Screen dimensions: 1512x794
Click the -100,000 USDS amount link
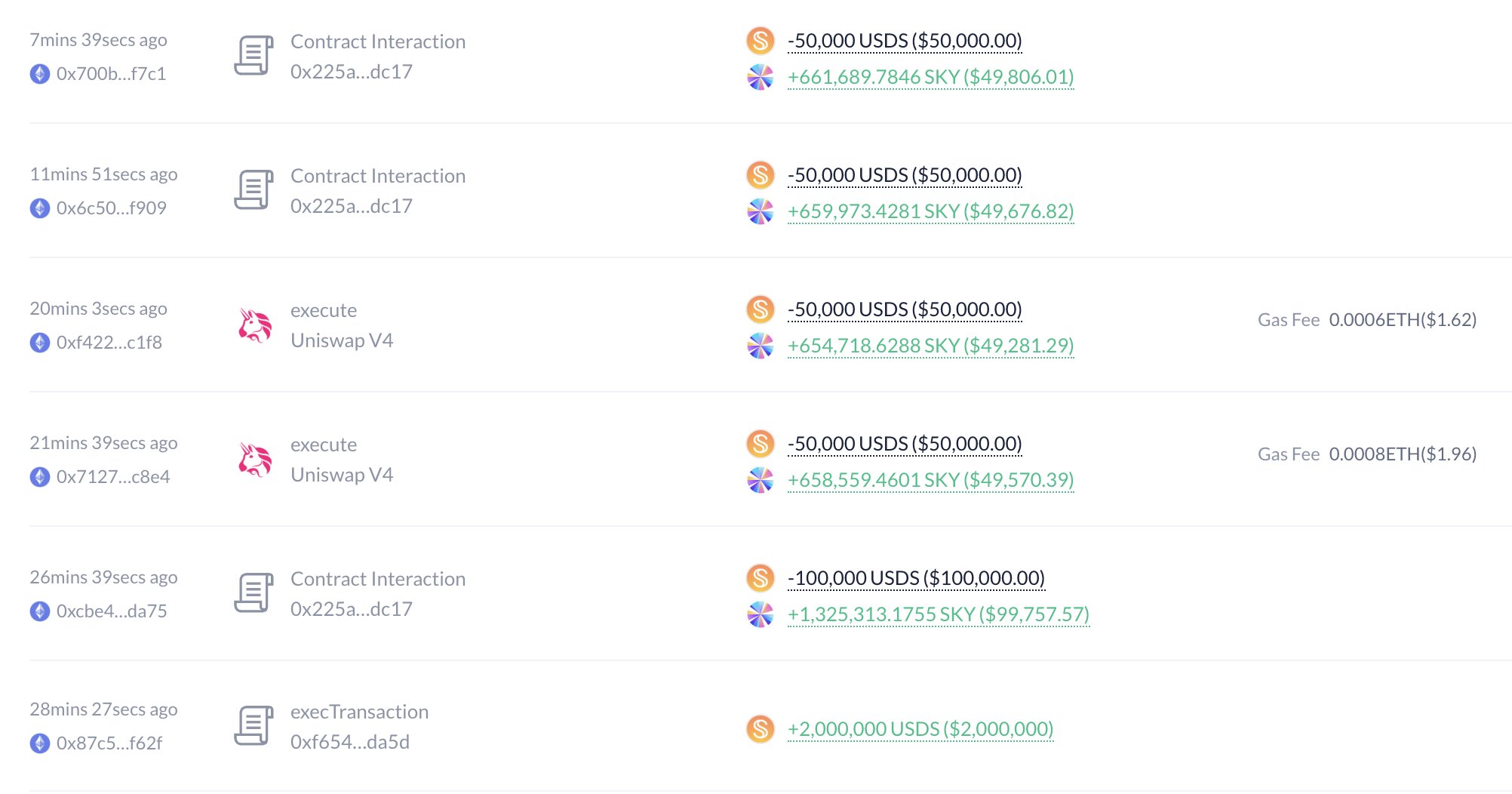point(916,578)
